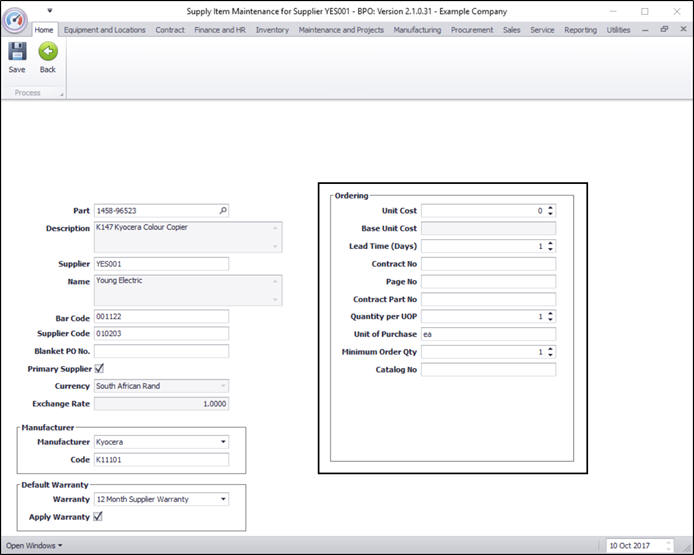Open the Procurement ribbon tab
The height and width of the screenshot is (555, 694).
(472, 30)
